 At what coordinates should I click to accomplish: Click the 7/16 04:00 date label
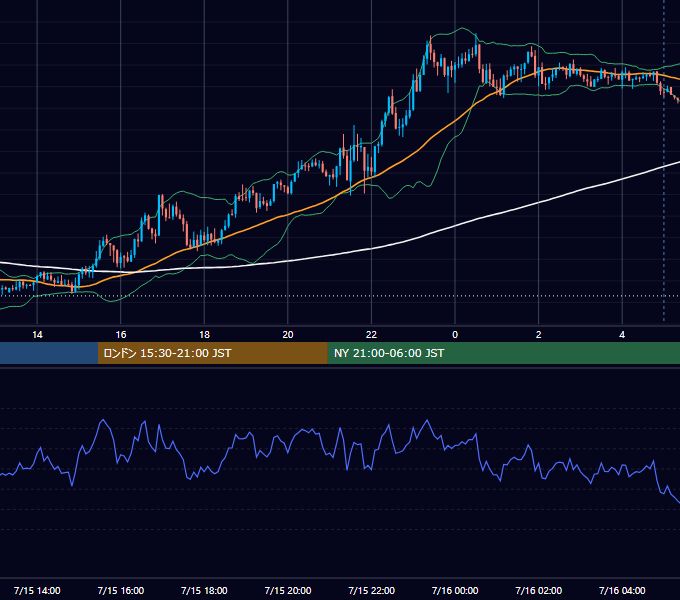tap(622, 590)
